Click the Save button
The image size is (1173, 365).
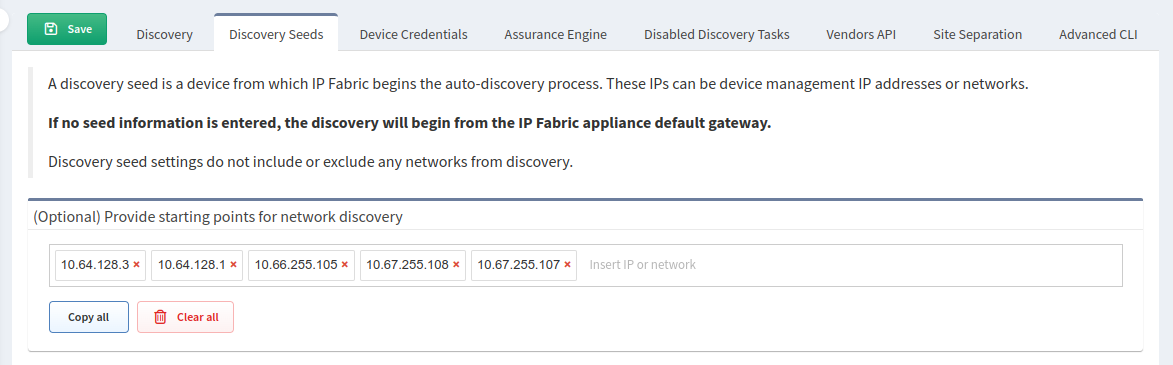pos(67,29)
